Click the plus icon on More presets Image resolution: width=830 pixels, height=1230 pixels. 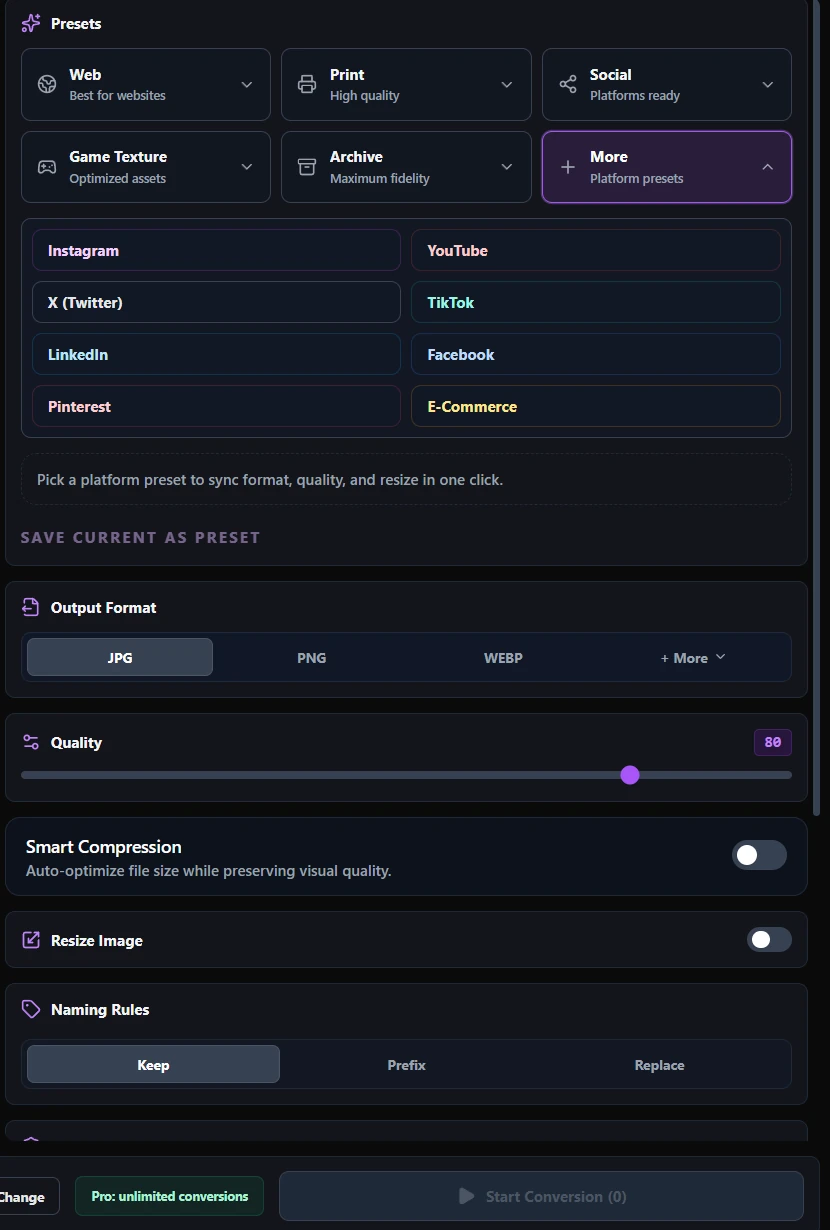coord(568,167)
